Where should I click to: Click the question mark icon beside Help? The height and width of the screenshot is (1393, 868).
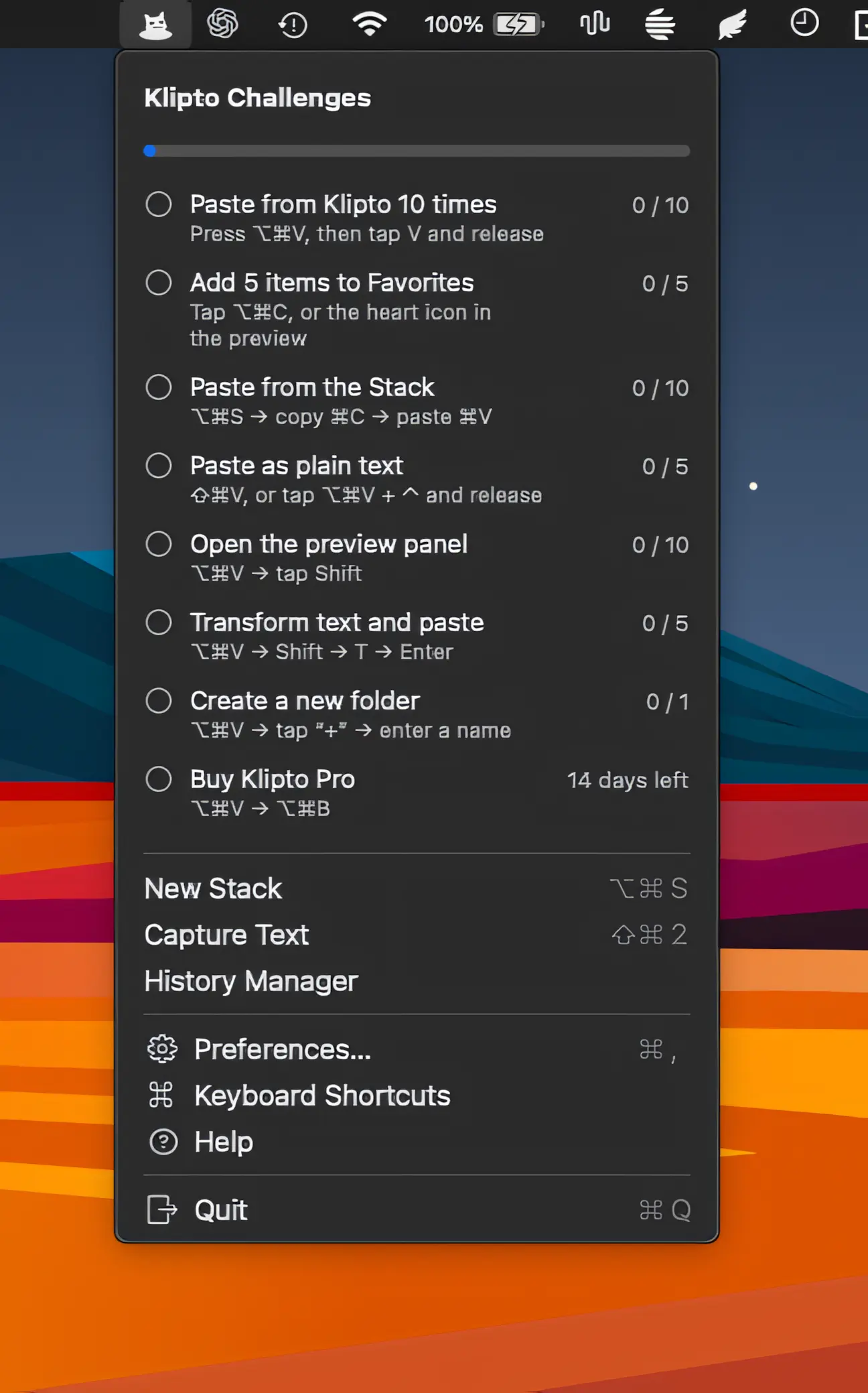[163, 1142]
